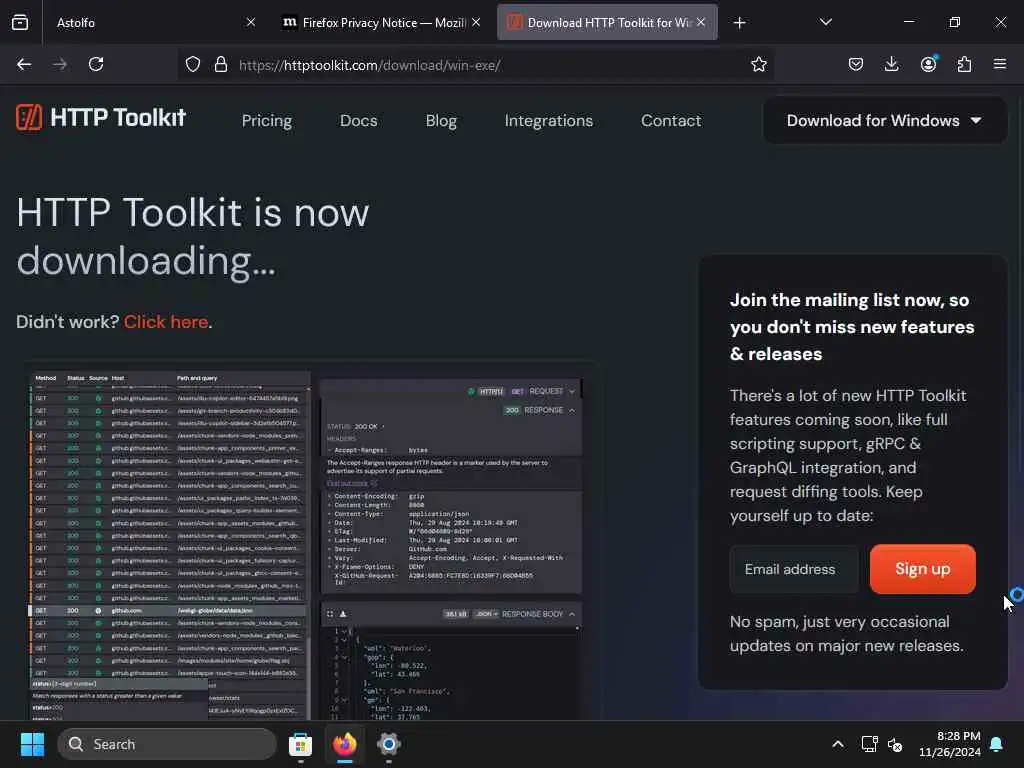
Task: Expand the list all tabs chevron
Action: tap(825, 22)
